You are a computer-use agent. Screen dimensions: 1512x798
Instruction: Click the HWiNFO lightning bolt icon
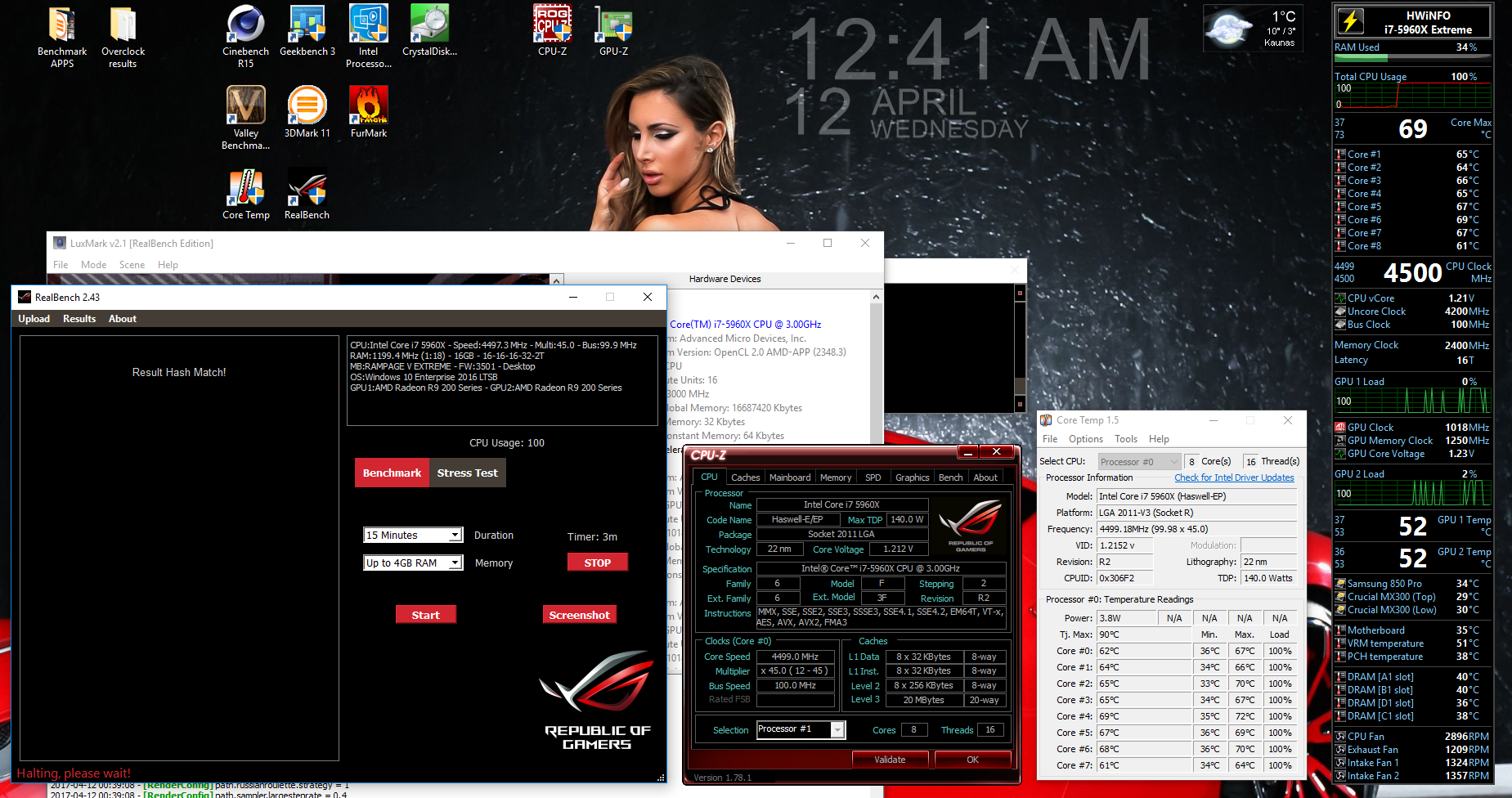tap(1350, 21)
